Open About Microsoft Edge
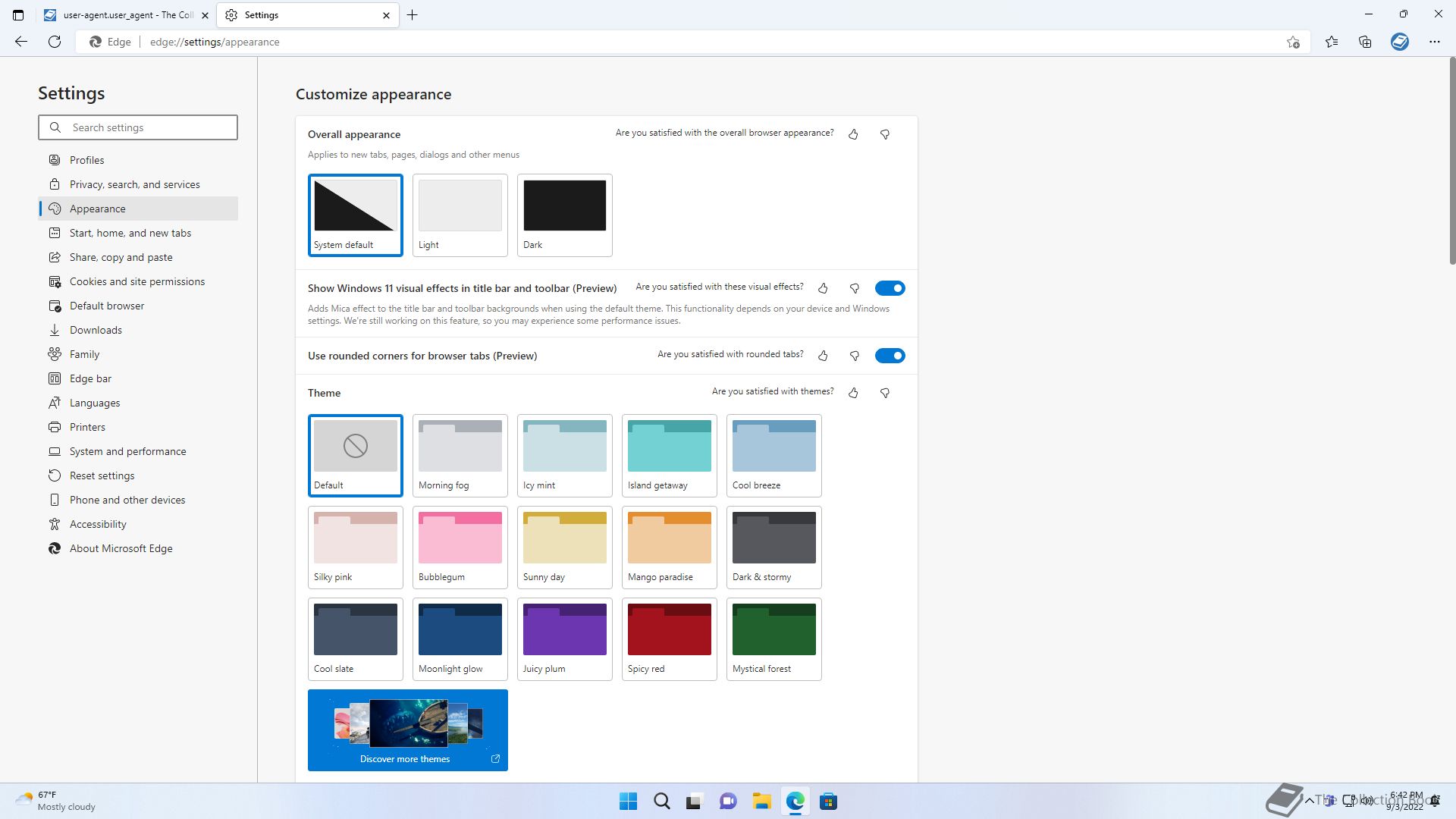1456x819 pixels. coord(138,548)
